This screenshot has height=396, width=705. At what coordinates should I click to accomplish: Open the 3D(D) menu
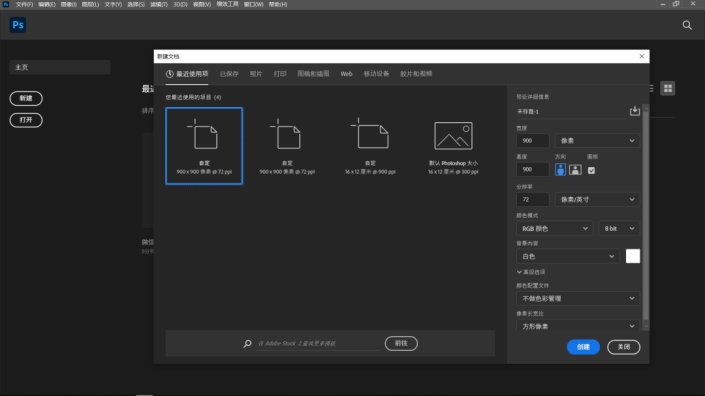point(180,4)
